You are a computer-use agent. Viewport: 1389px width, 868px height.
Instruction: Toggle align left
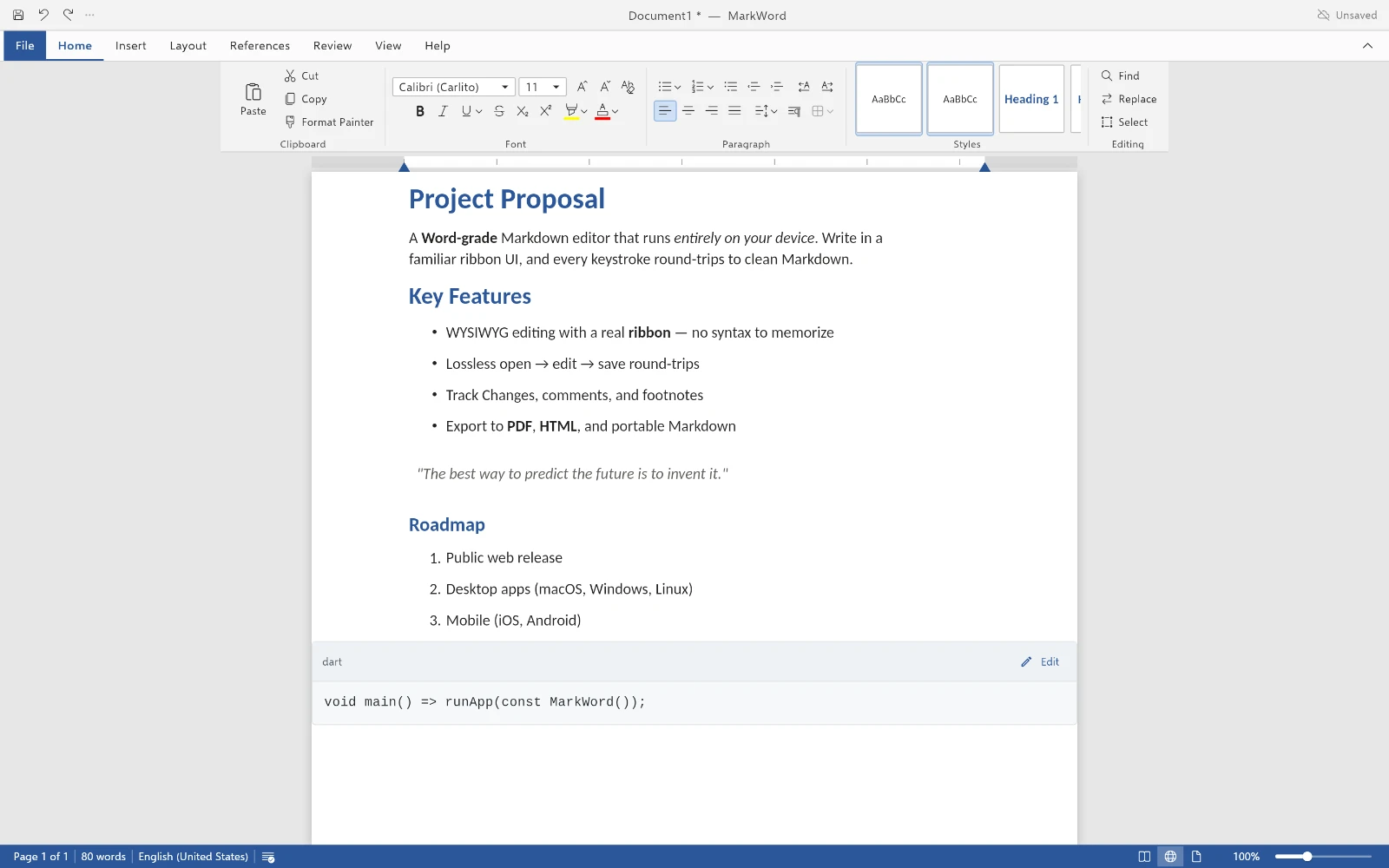coord(665,111)
